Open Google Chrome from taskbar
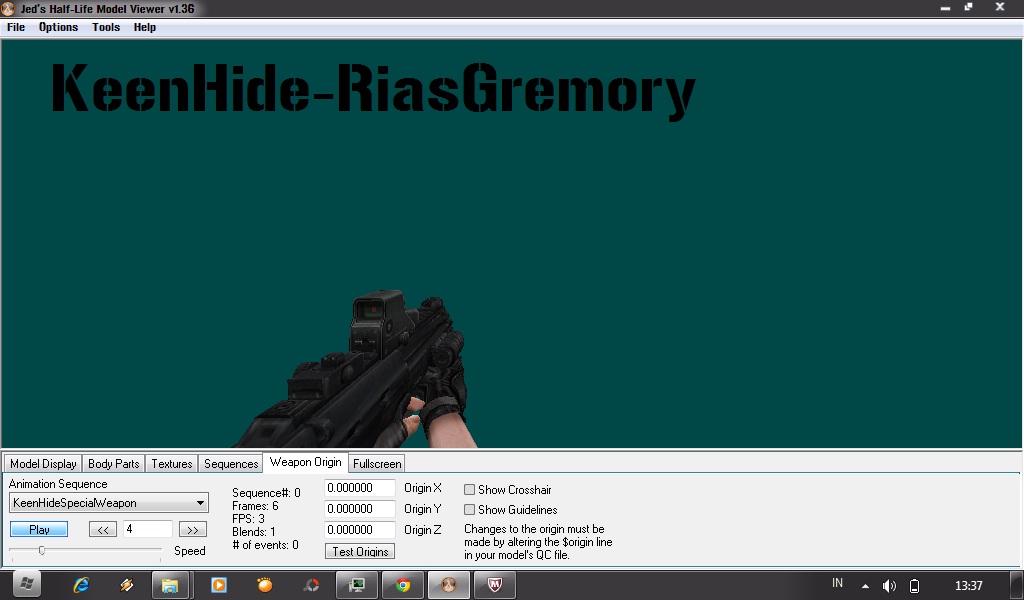Screen dimensions: 1024x600 pyautogui.click(x=403, y=586)
